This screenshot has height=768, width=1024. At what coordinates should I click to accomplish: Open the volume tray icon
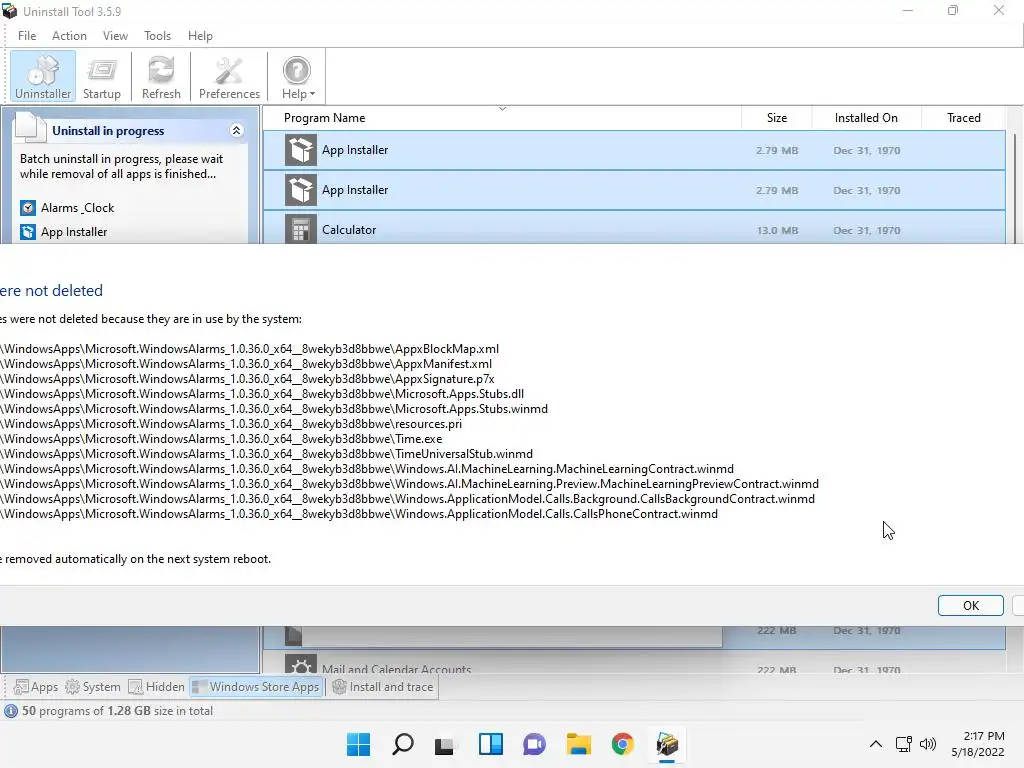tap(927, 744)
